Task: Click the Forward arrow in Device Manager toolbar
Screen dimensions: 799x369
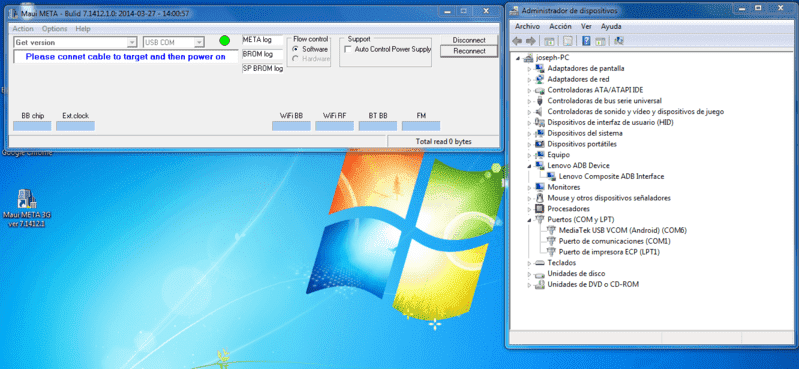Action: (530, 41)
